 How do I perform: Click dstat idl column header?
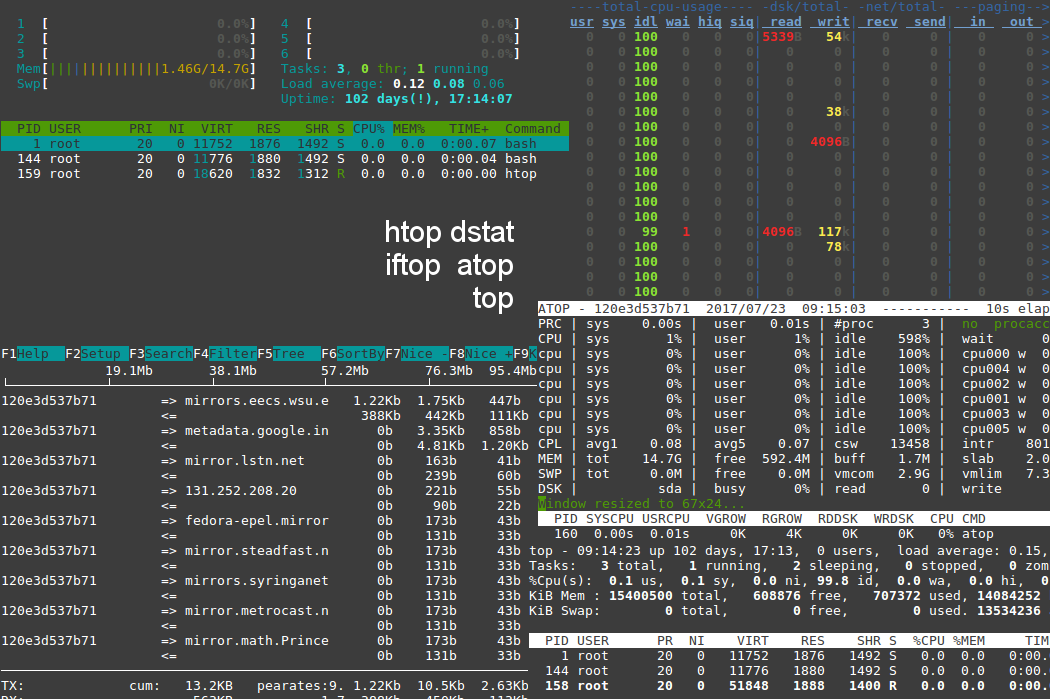pos(646,22)
